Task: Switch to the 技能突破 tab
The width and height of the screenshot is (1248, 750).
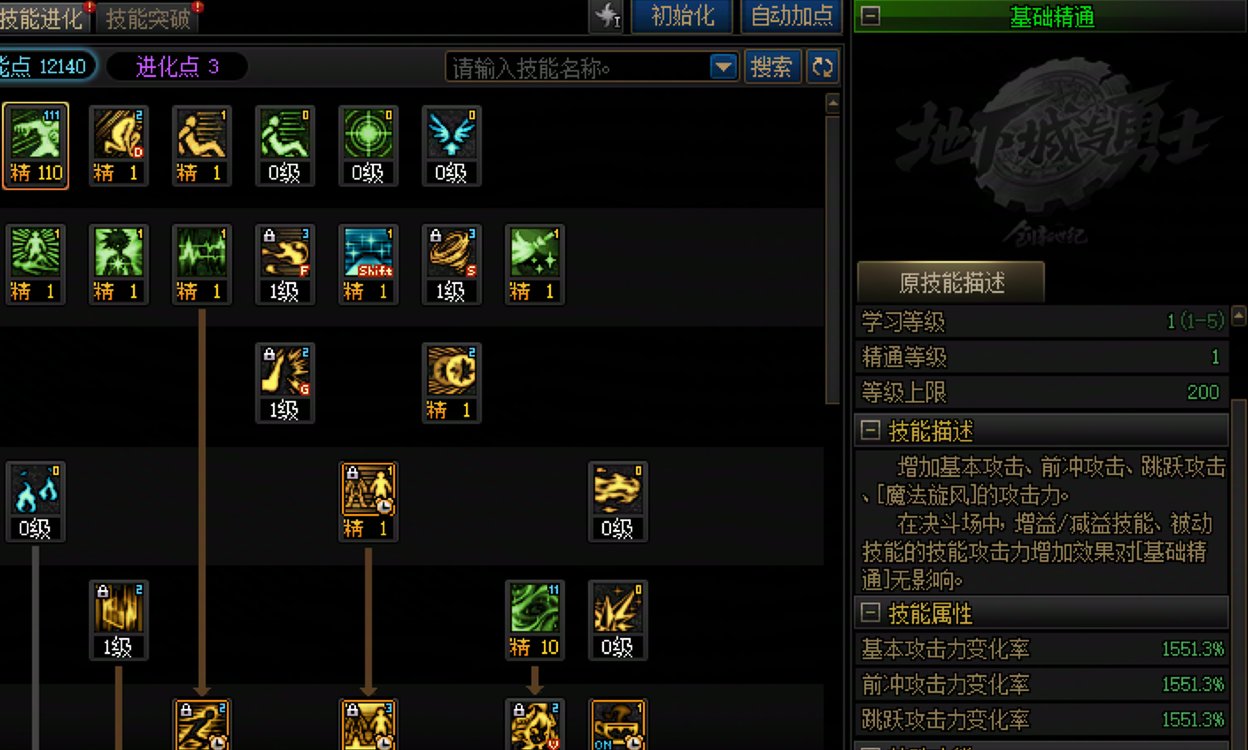Action: [148, 17]
